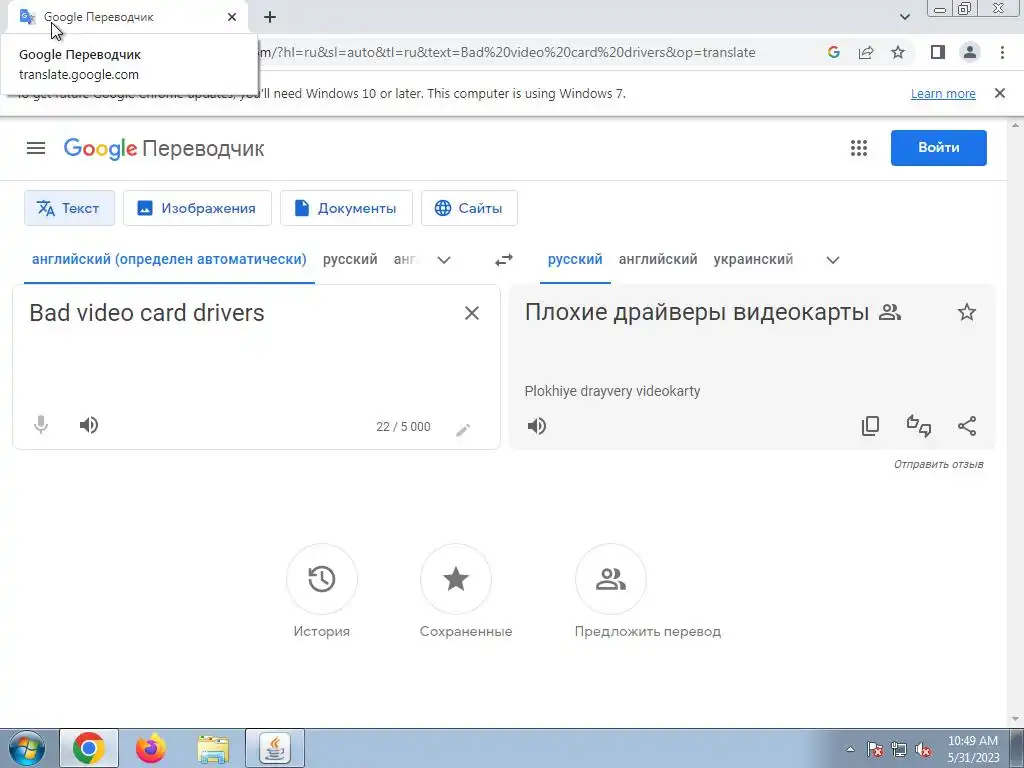Open the Java application in taskbar
The height and width of the screenshot is (768, 1024).
(x=275, y=748)
